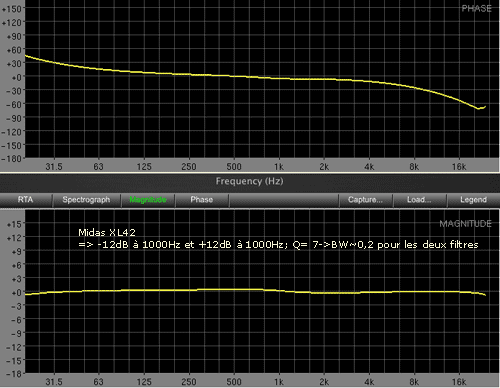Click the +15 magnitude axis label
Viewport: 500px width, 388px height.
tap(14, 224)
